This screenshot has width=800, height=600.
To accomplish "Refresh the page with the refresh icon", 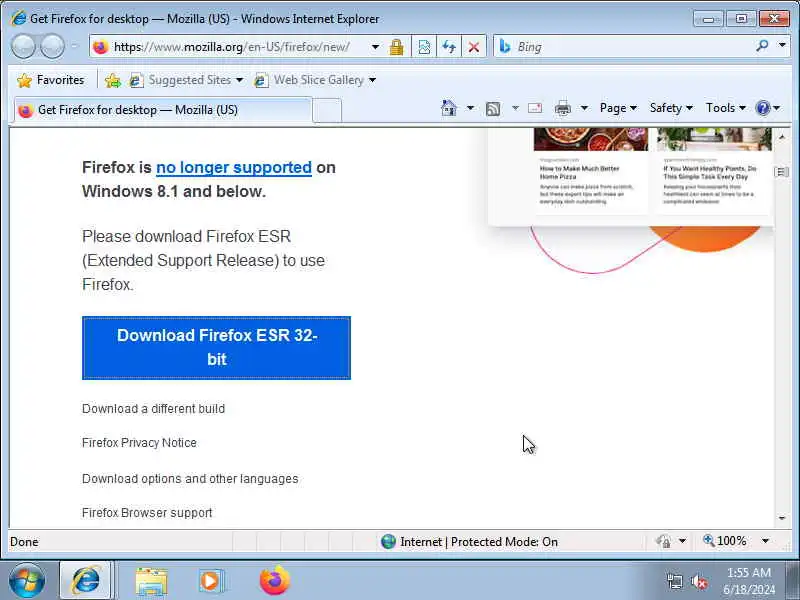I will [x=449, y=47].
